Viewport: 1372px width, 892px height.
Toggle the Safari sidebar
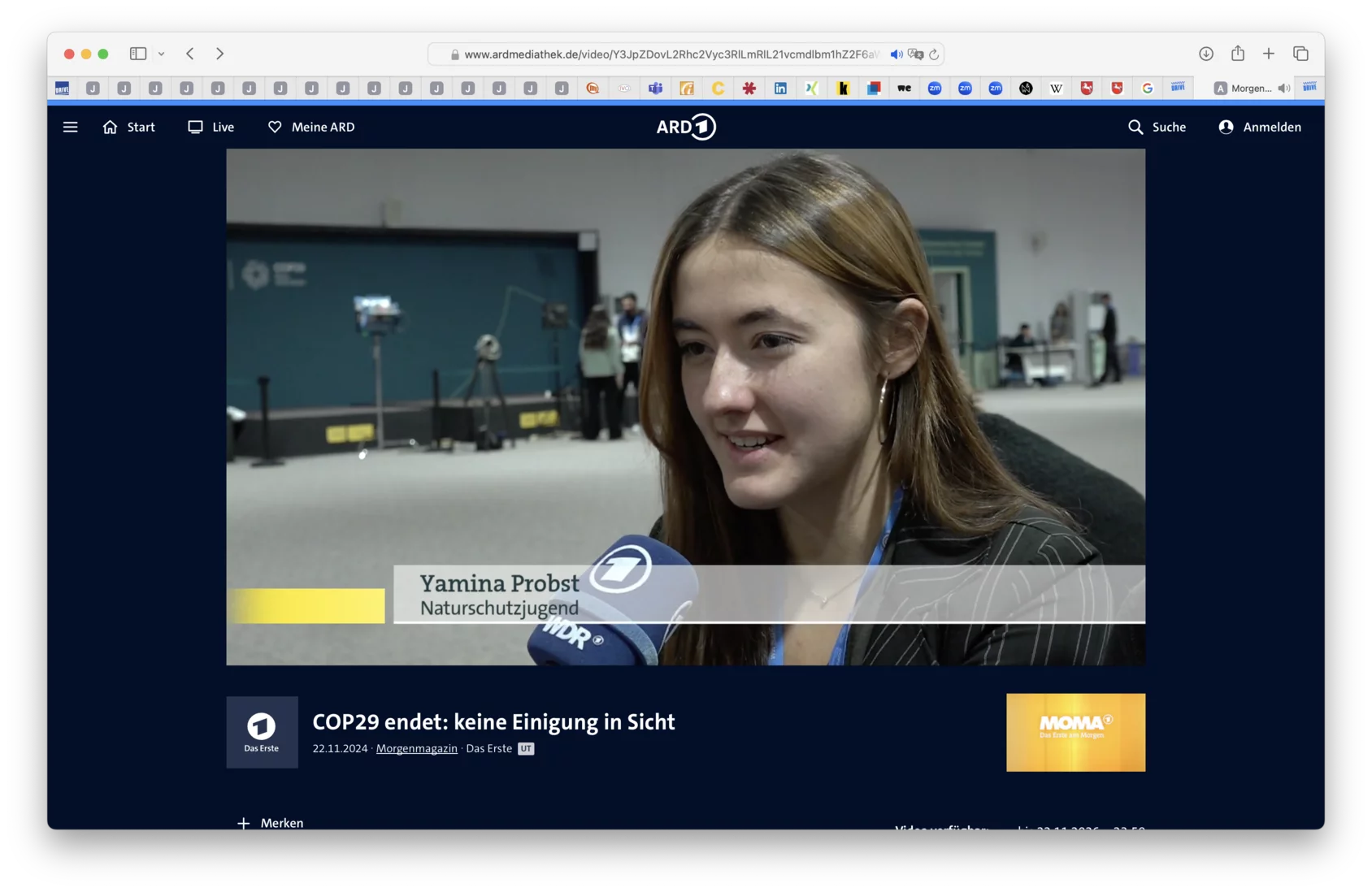[138, 54]
